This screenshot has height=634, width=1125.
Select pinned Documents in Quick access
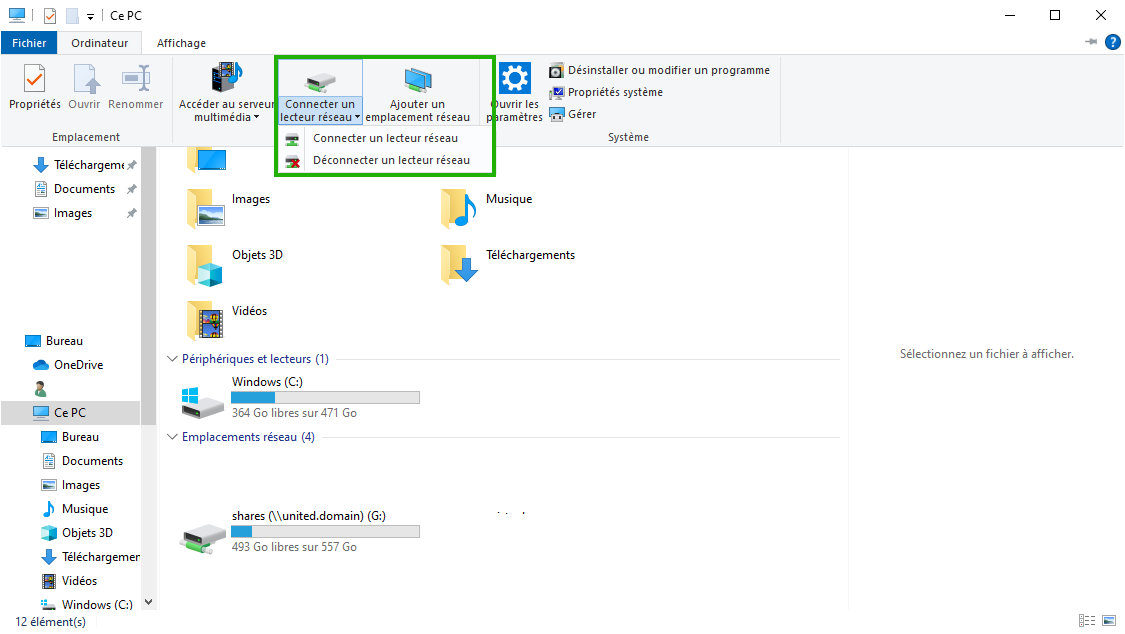[85, 189]
